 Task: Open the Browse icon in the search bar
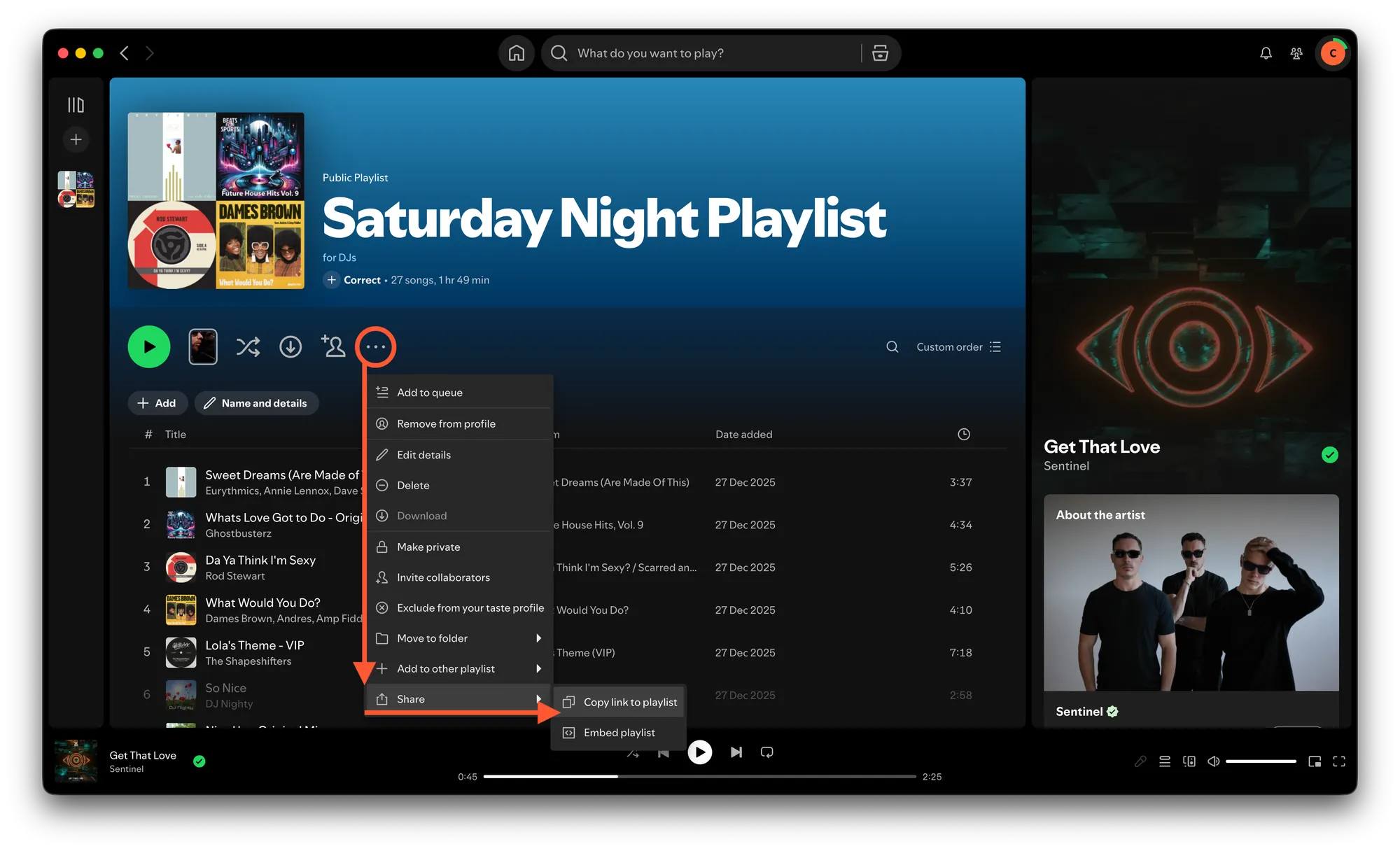[880, 53]
